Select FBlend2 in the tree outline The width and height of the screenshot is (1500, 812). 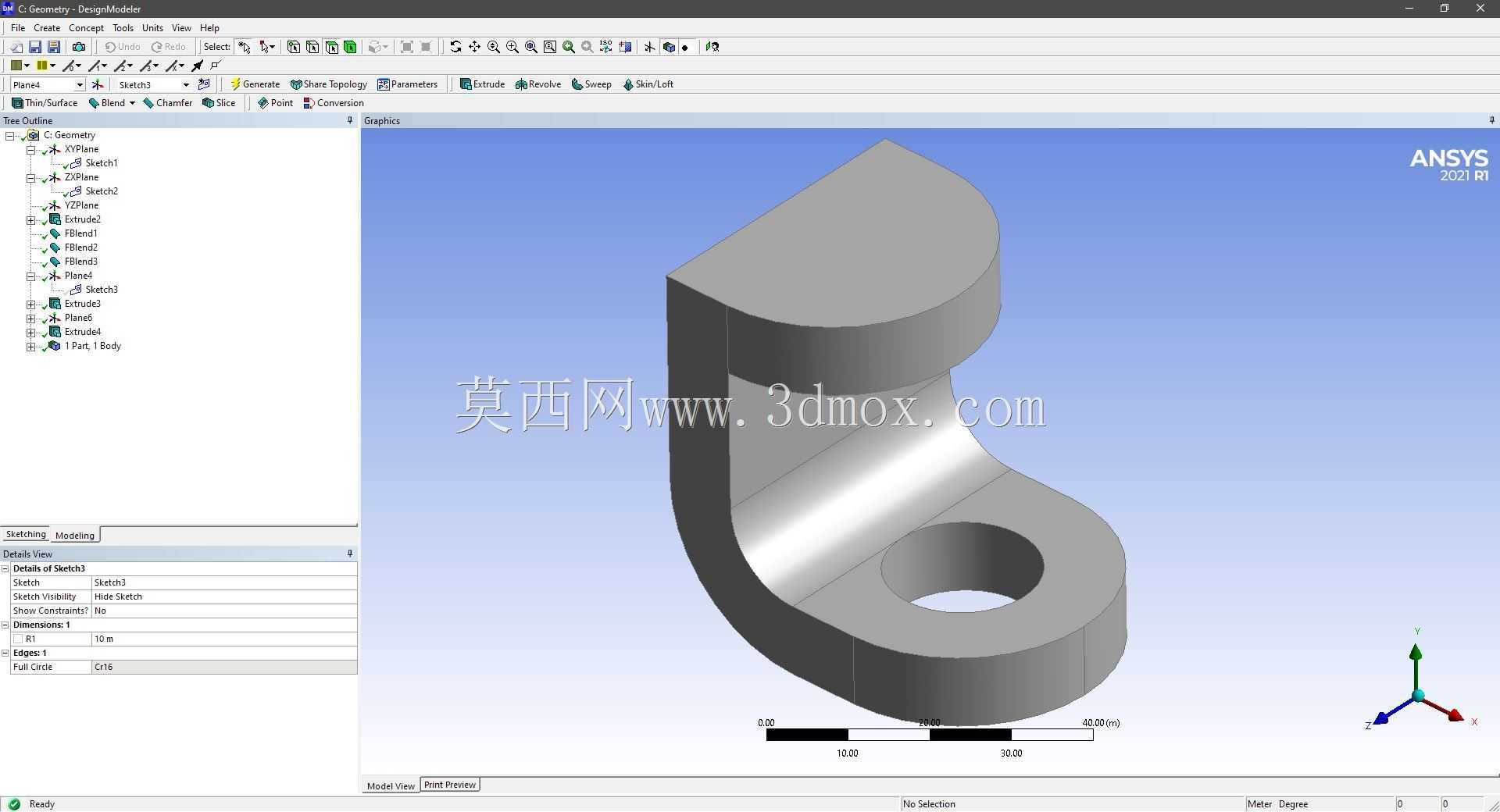81,248
